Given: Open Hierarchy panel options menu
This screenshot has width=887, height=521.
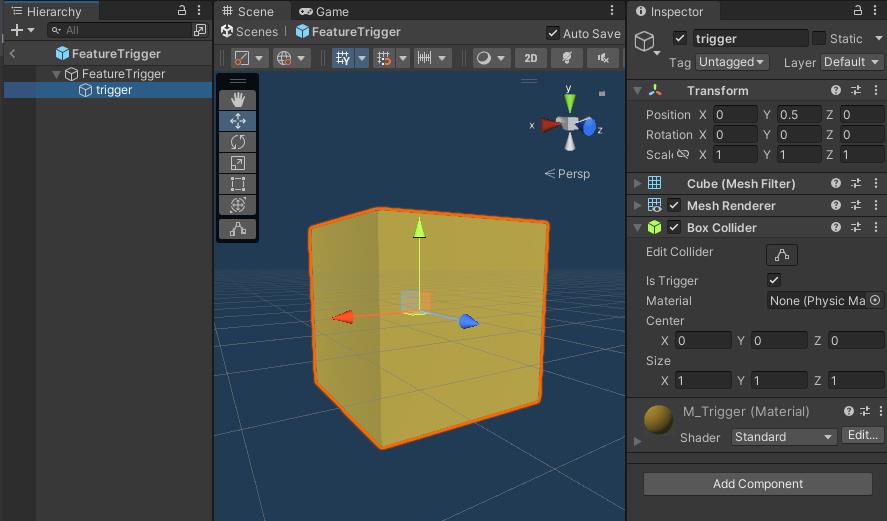Looking at the screenshot, I should pos(199,10).
